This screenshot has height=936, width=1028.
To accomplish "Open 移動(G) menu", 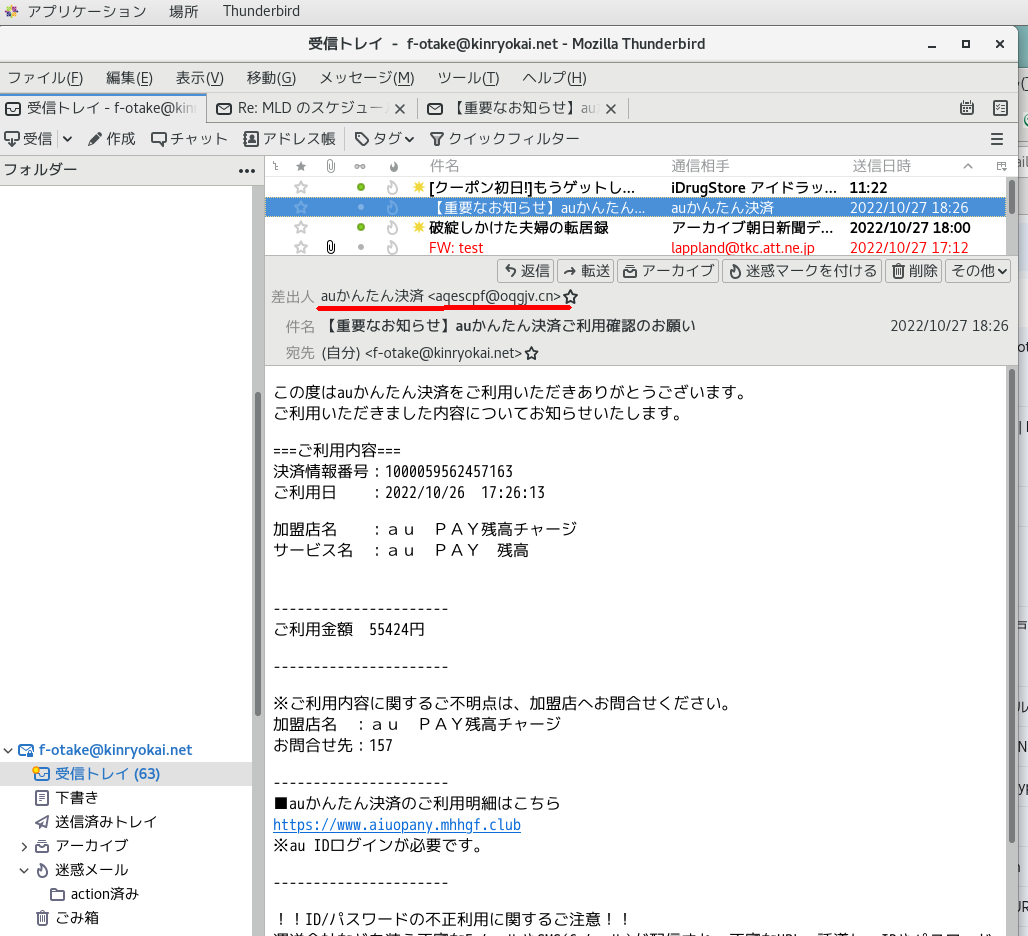I will click(x=271, y=78).
